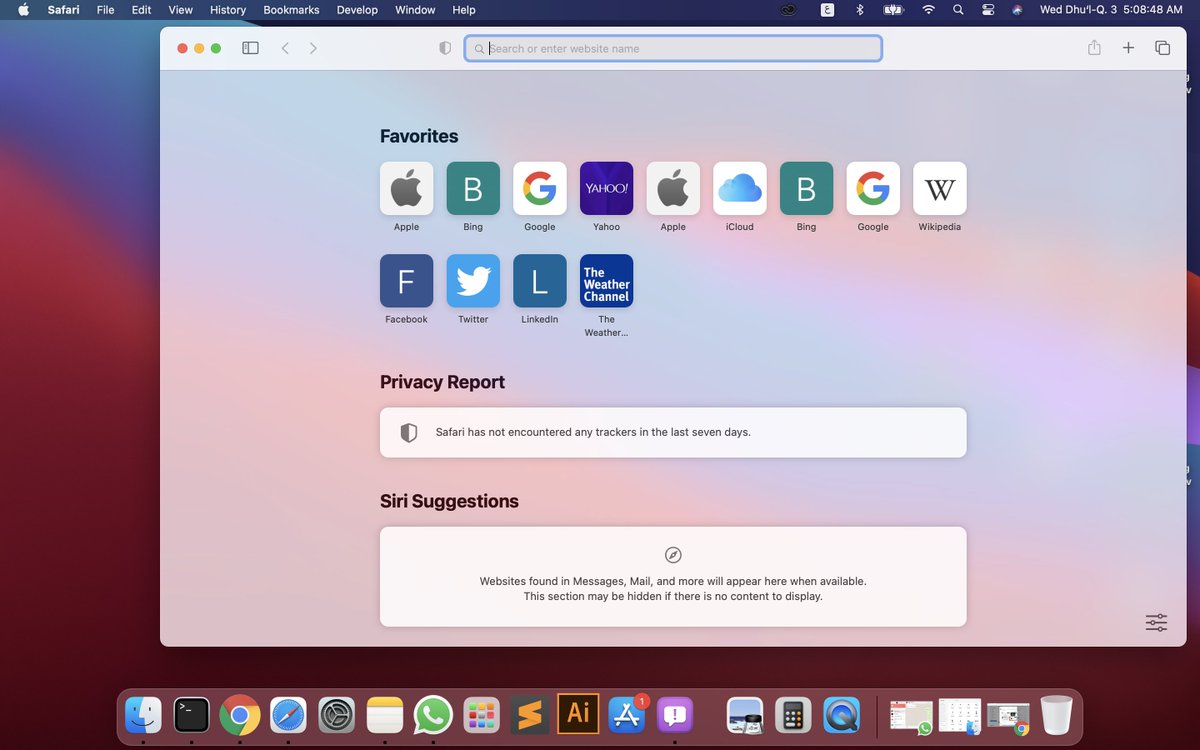Image resolution: width=1200 pixels, height=750 pixels.
Task: Open the Privacy Report shield in toolbar
Action: coord(445,48)
